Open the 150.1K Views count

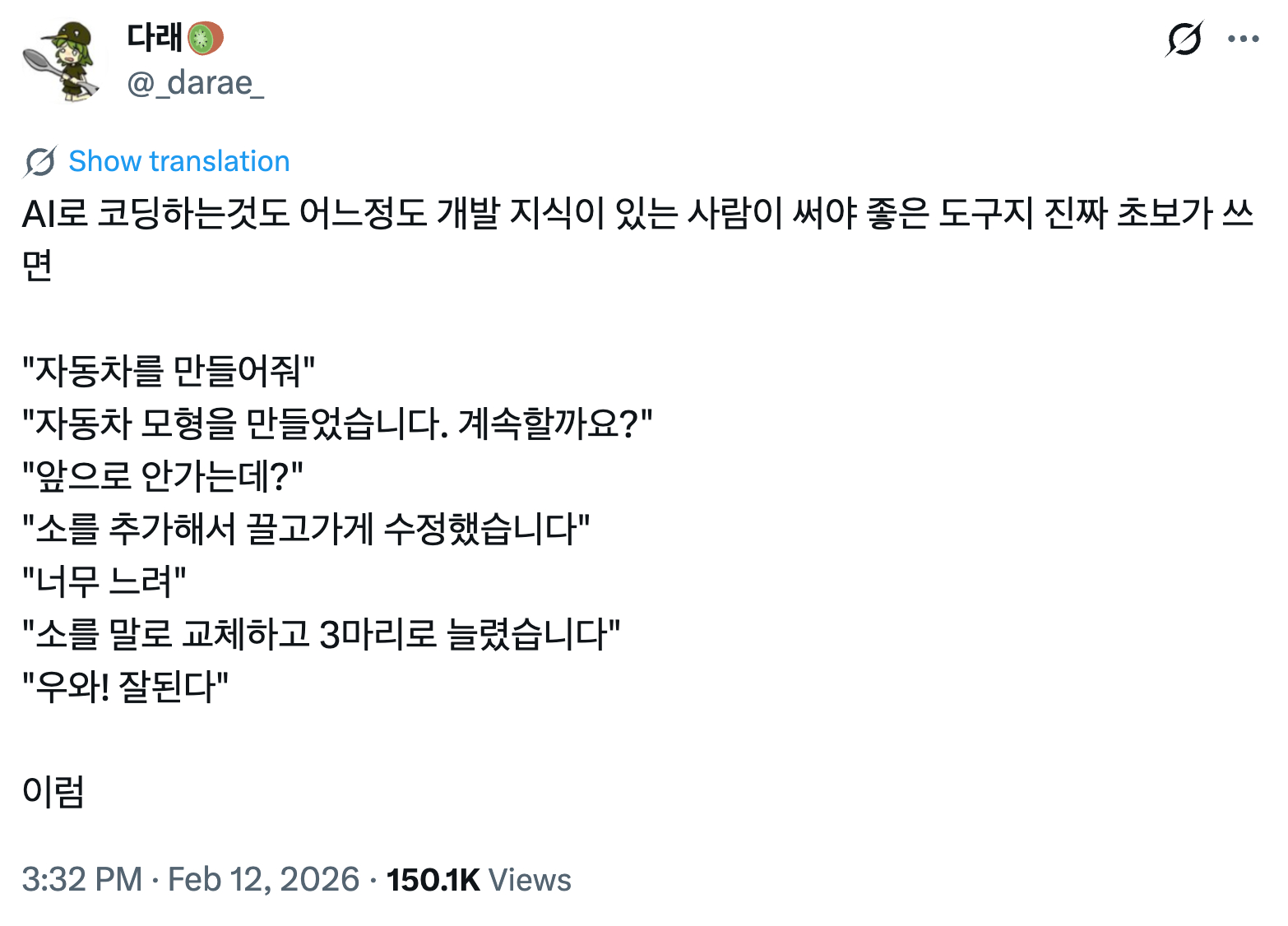click(x=478, y=879)
